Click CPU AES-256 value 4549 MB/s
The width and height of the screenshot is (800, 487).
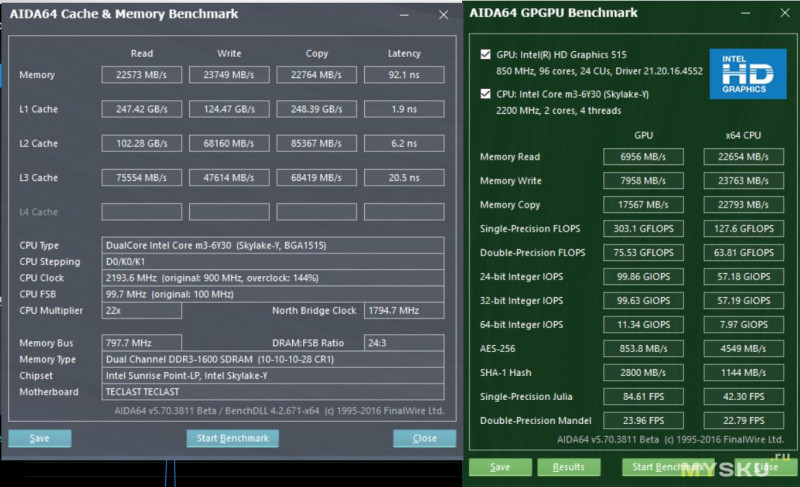pyautogui.click(x=743, y=348)
